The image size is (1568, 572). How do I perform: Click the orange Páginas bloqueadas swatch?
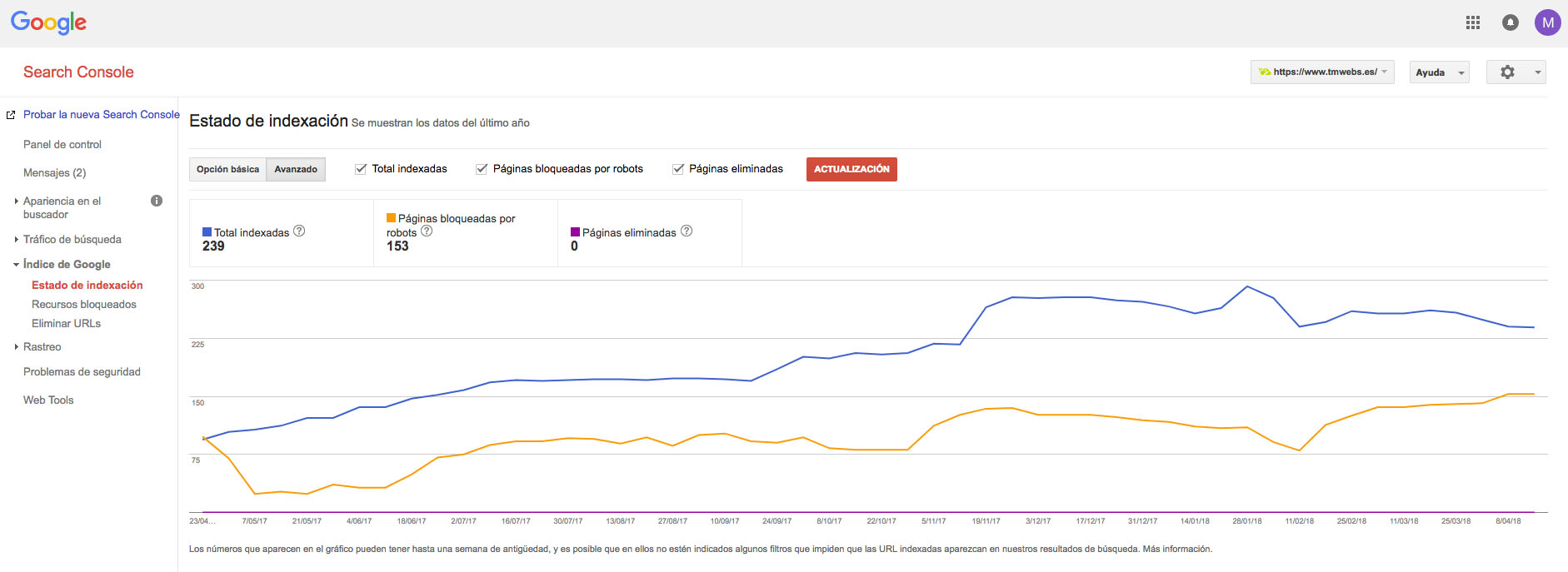pos(391,218)
